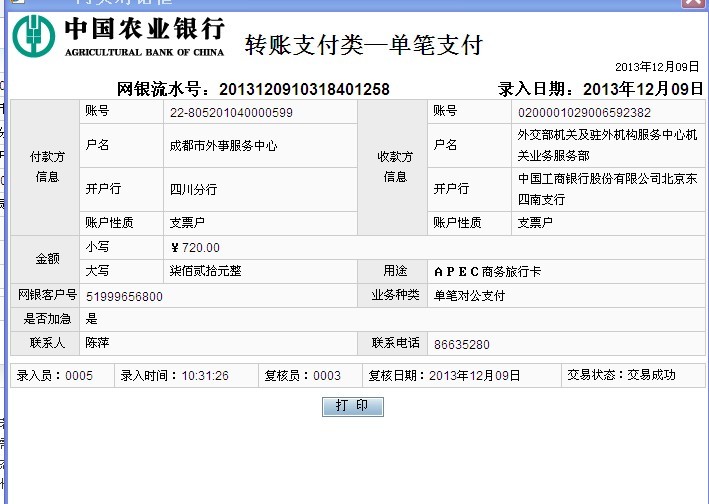Click the 录入日期 2013年12月09日 header

pos(600,89)
